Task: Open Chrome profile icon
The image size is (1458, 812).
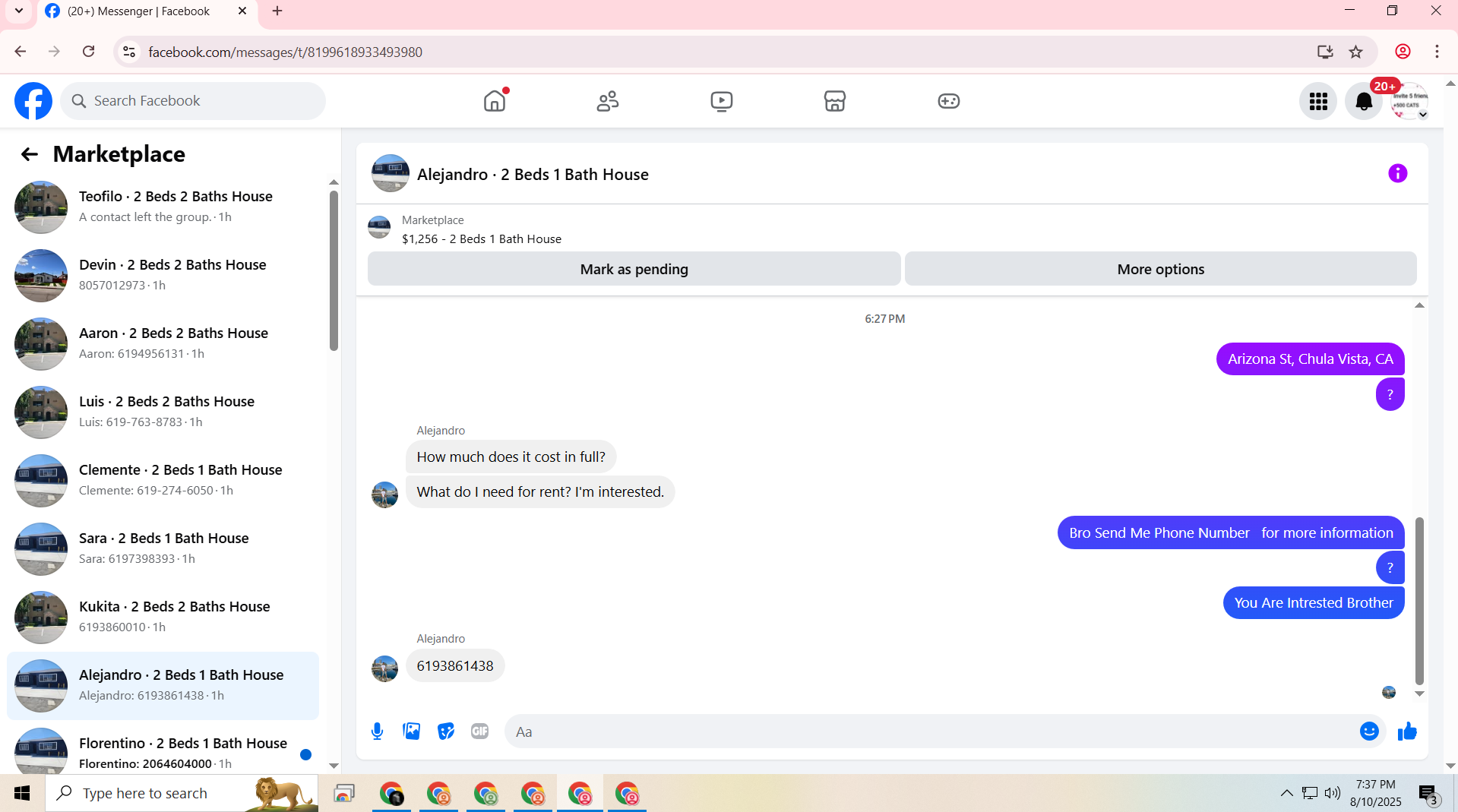Action: click(x=1403, y=52)
